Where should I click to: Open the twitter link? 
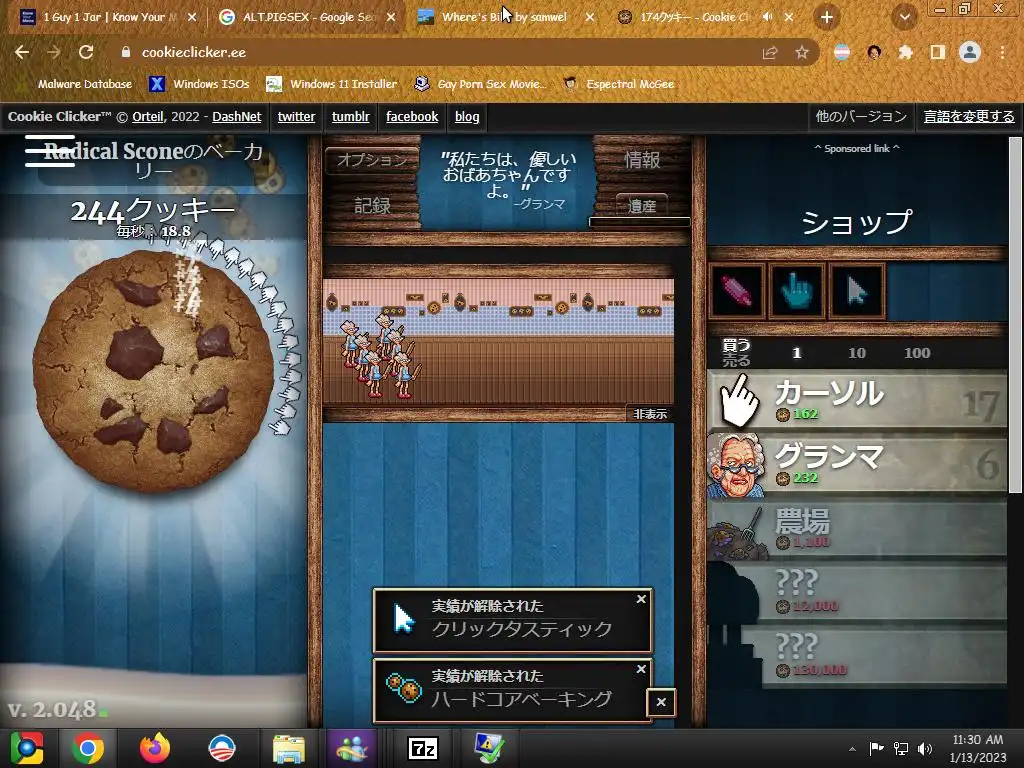pos(296,117)
